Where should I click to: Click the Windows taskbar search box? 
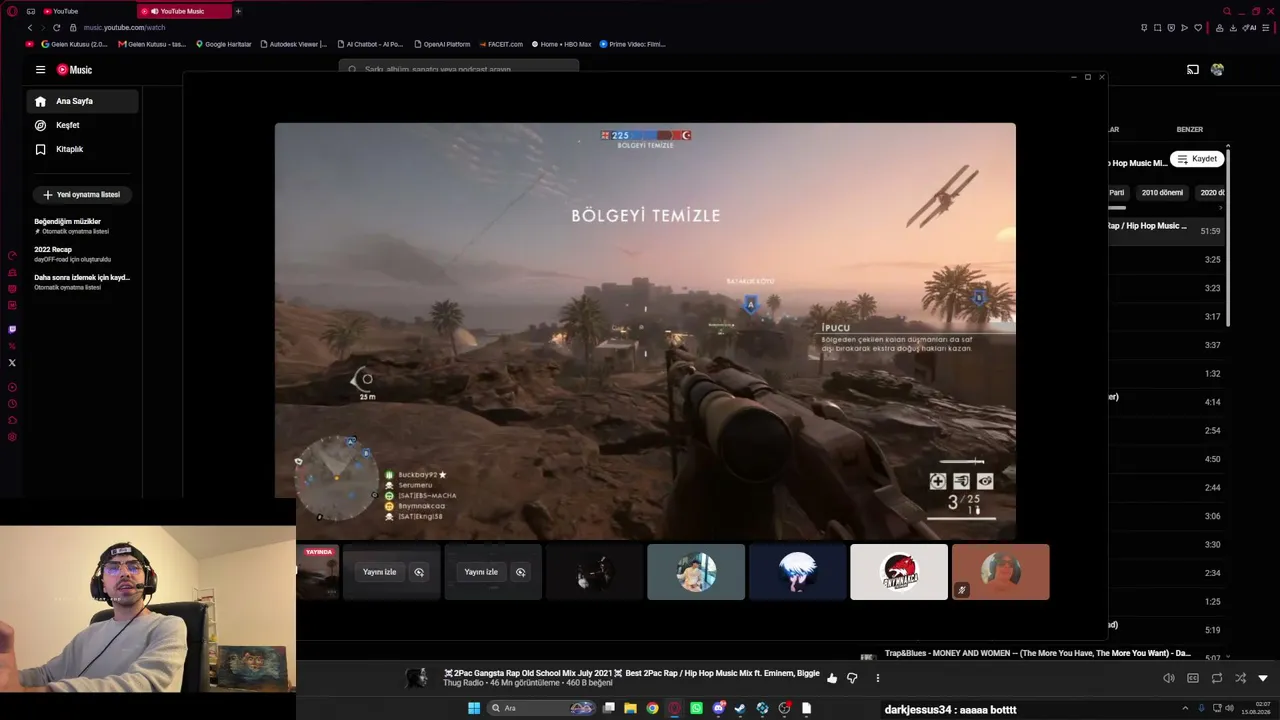tap(542, 708)
